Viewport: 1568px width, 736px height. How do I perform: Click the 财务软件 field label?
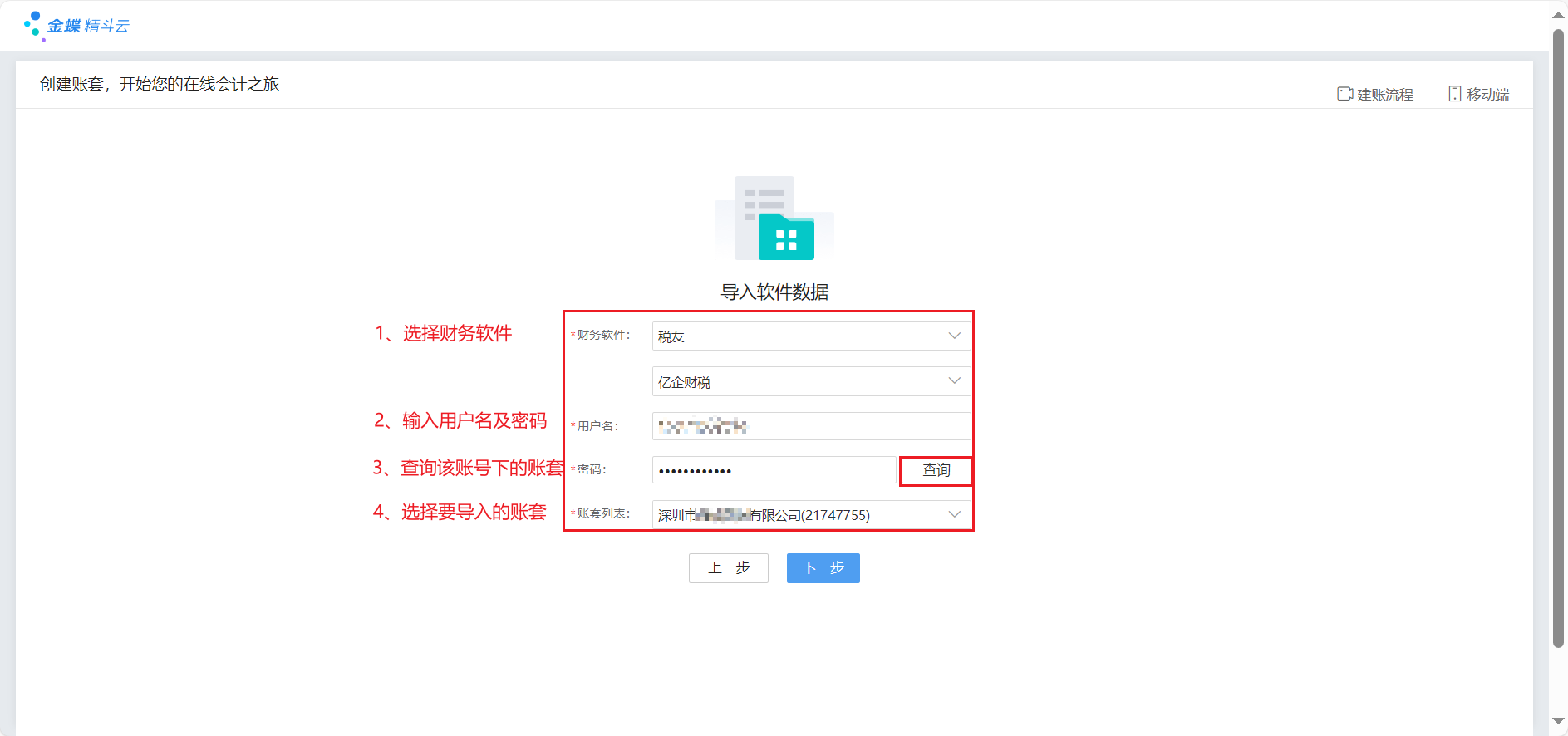point(603,336)
